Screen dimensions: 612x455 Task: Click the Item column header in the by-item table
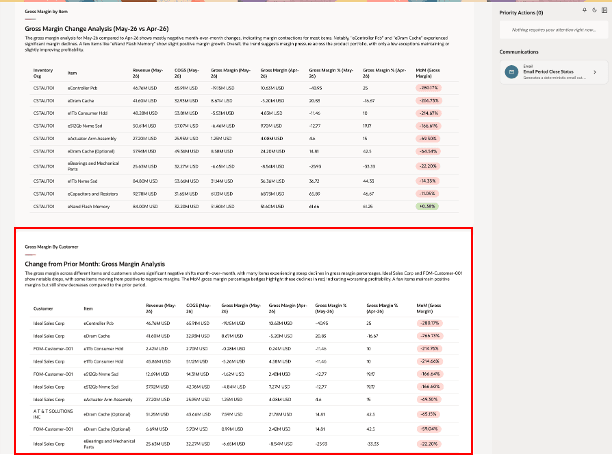[x=72, y=73]
